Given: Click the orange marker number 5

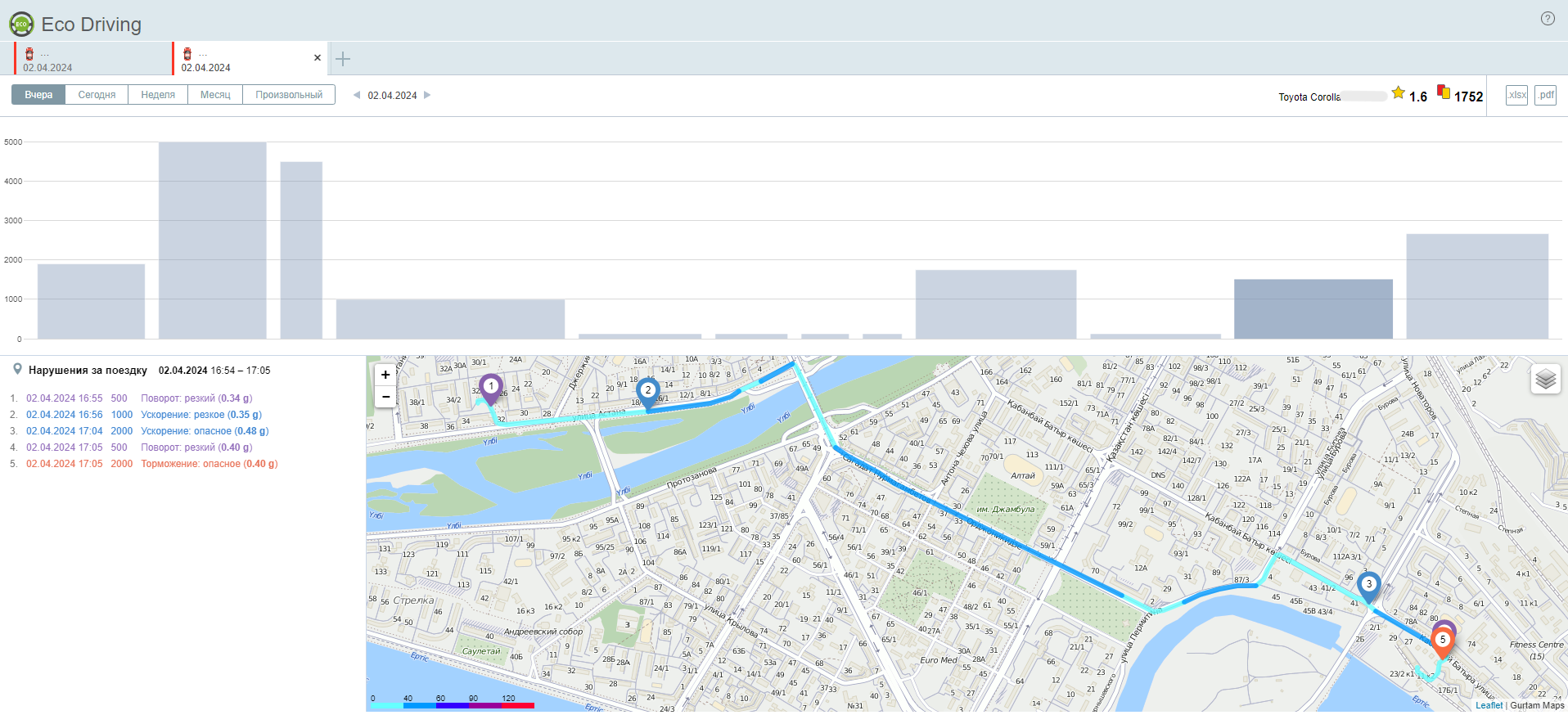Looking at the screenshot, I should pyautogui.click(x=1443, y=641).
